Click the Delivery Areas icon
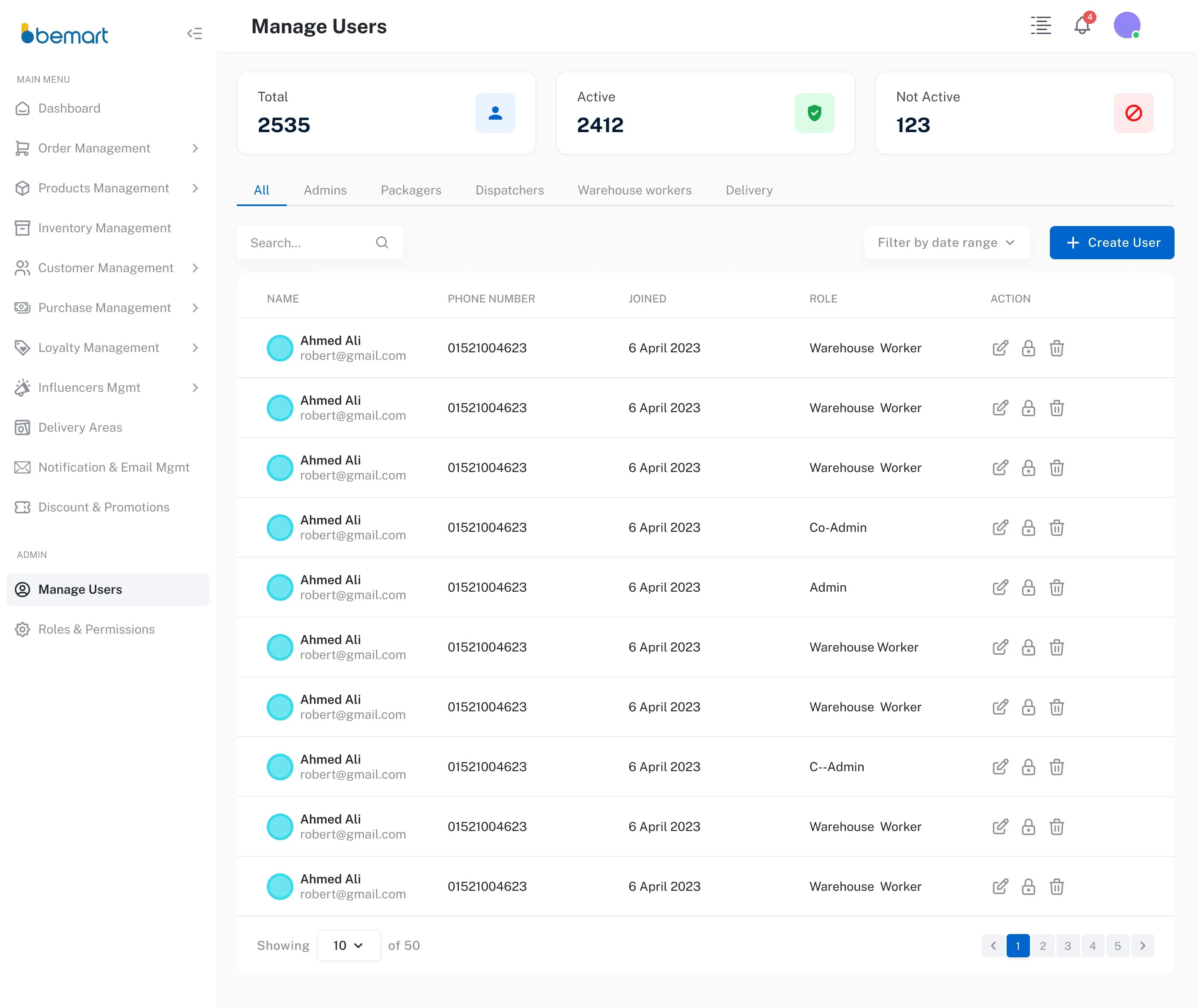 (x=22, y=428)
